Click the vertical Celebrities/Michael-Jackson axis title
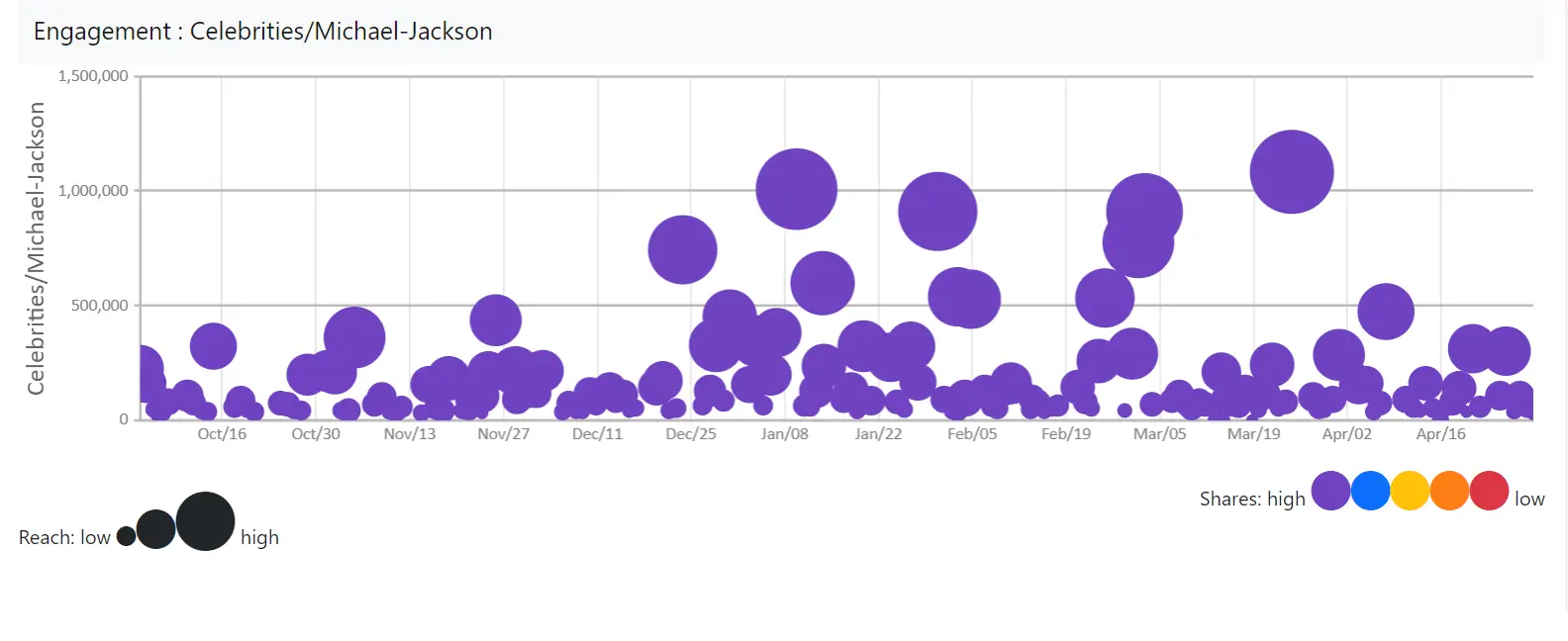Image resolution: width=1568 pixels, height=641 pixels. [36, 248]
